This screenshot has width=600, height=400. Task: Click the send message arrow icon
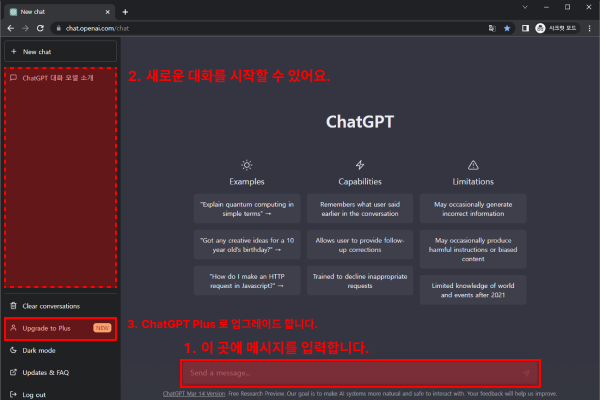coord(526,373)
